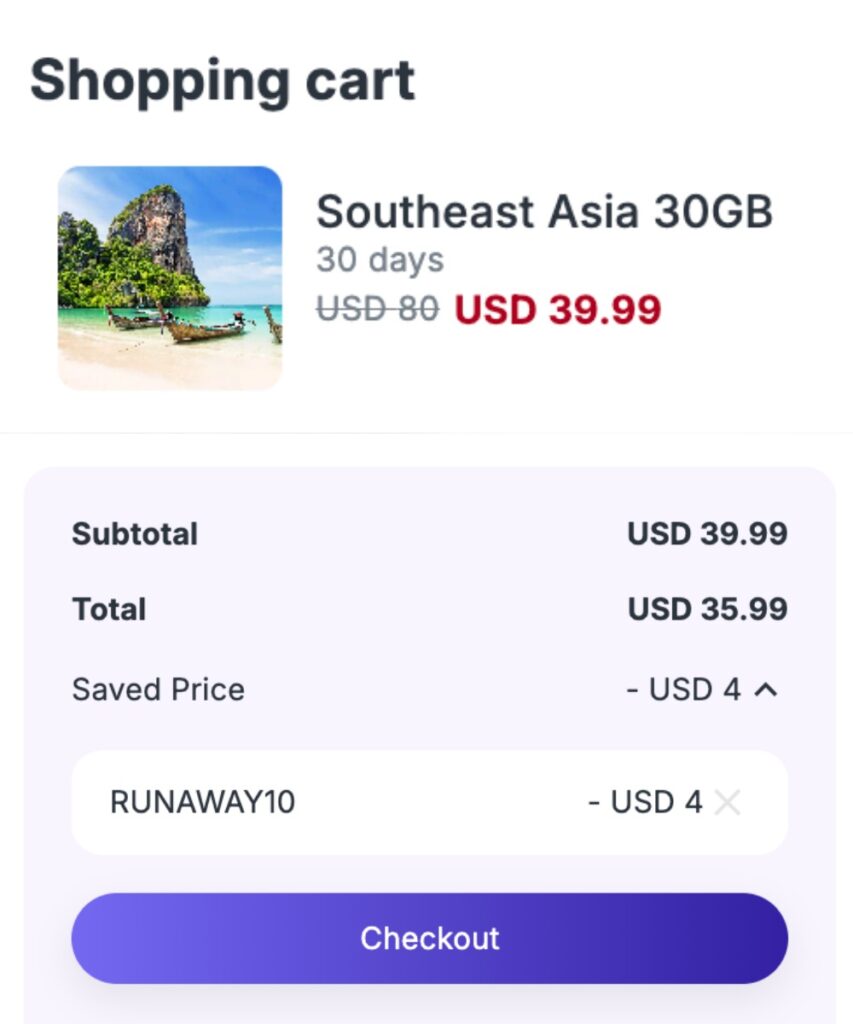853x1024 pixels.
Task: Click the subtotal amount USD 39.99
Action: 707,534
